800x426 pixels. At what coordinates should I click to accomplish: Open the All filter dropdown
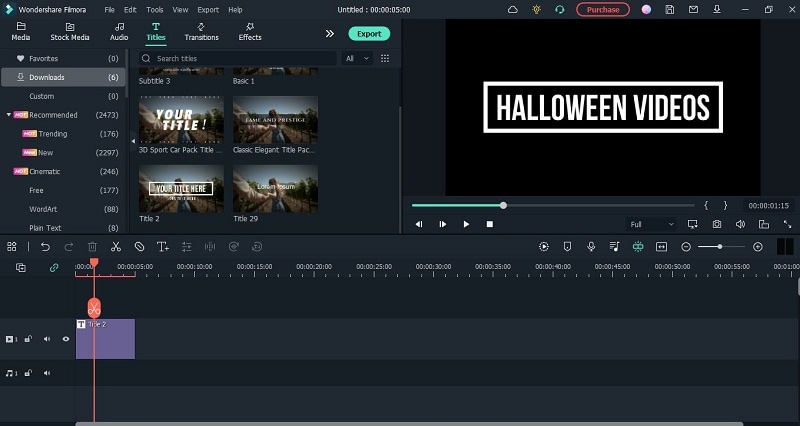(357, 58)
